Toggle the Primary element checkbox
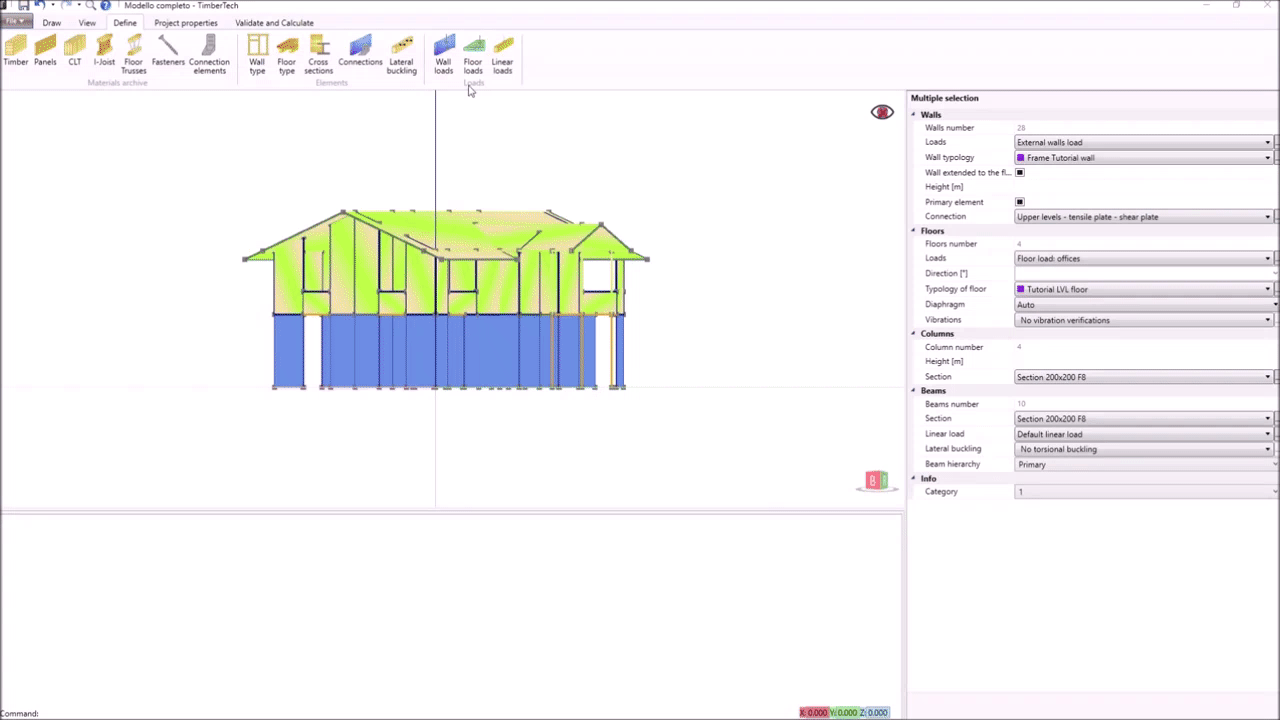The height and width of the screenshot is (720, 1280). 1020,202
